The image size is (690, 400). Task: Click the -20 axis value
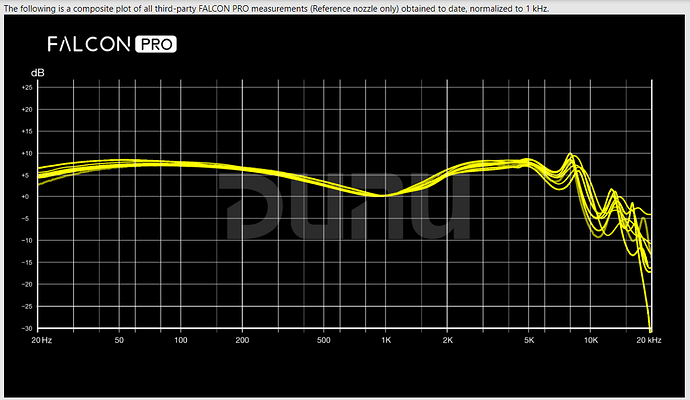pyautogui.click(x=27, y=285)
